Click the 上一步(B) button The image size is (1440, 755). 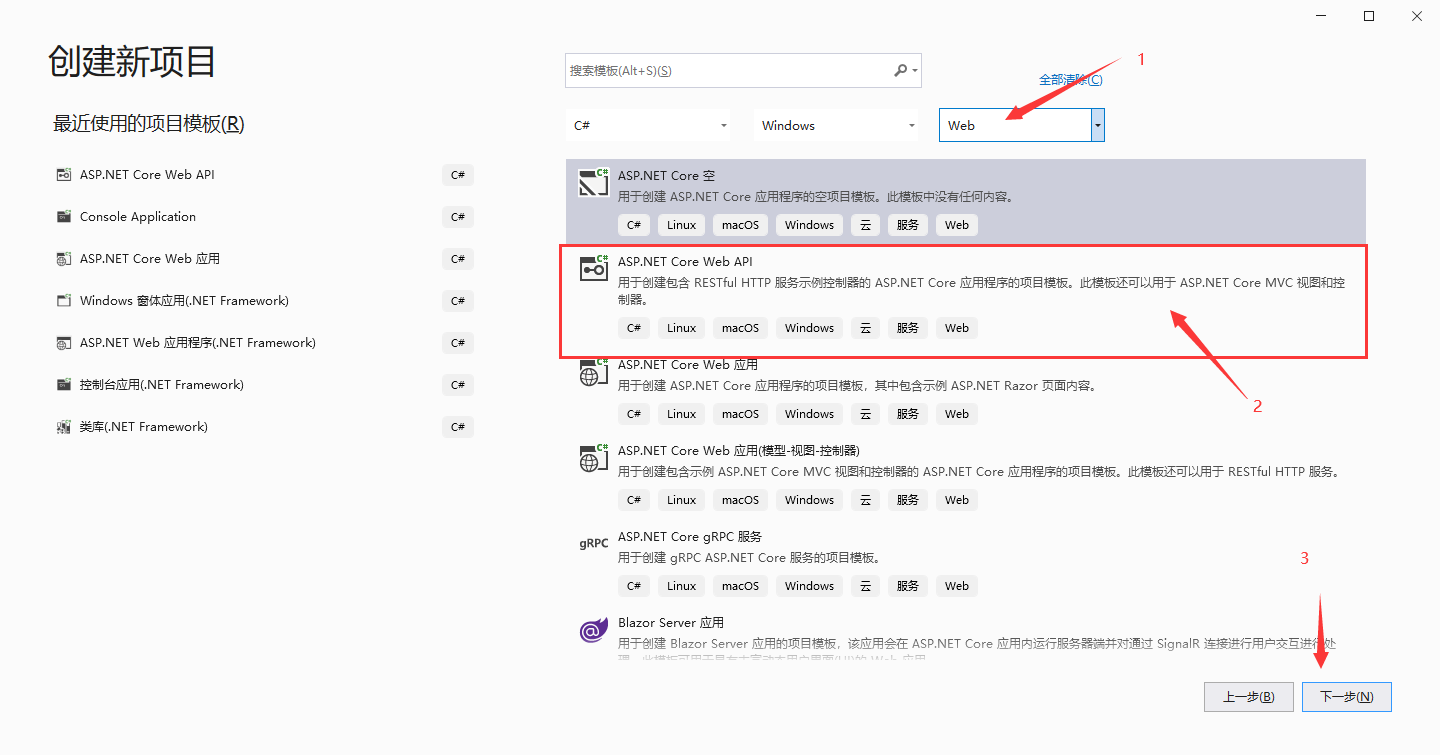1249,697
